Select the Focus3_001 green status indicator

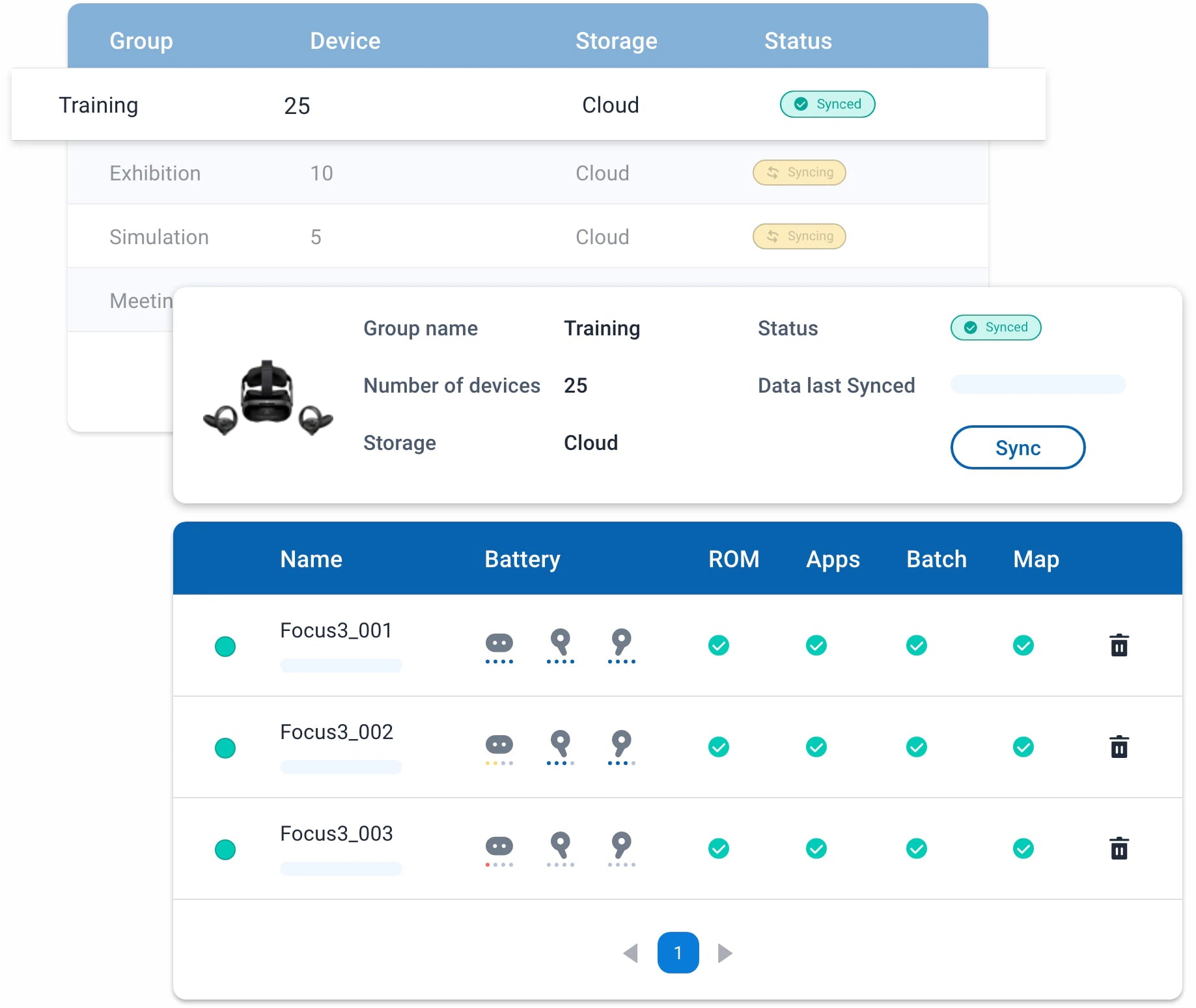225,647
